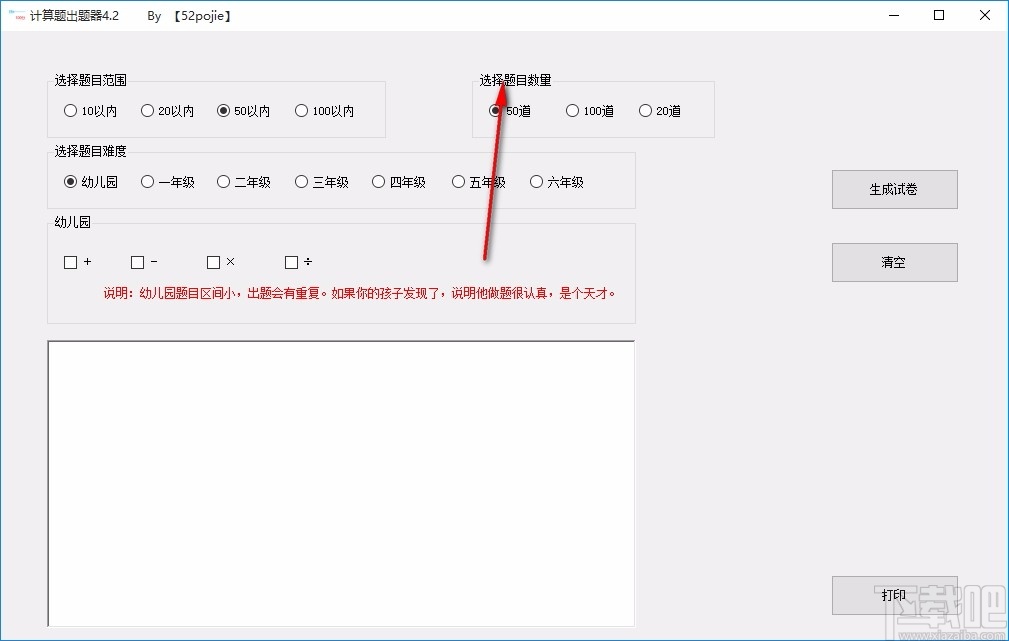Choose the 五年级 difficulty option
The height and width of the screenshot is (641, 1009).
point(456,181)
